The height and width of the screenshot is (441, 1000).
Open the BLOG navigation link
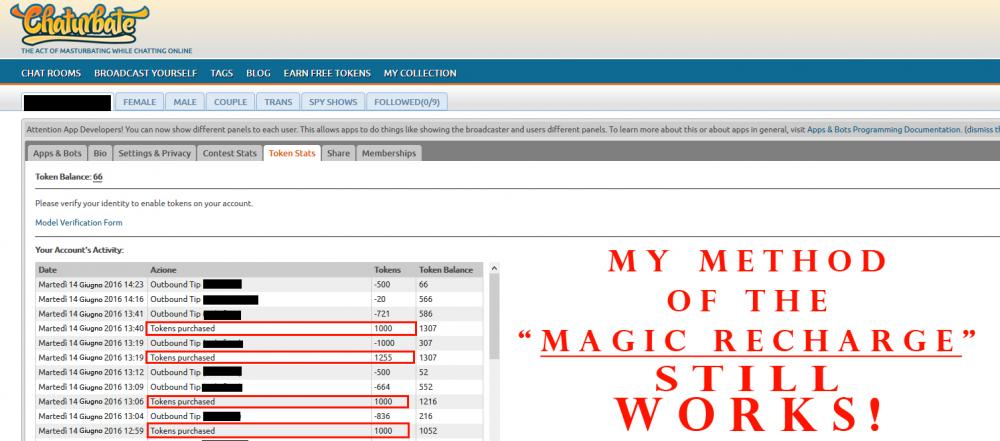click(258, 73)
